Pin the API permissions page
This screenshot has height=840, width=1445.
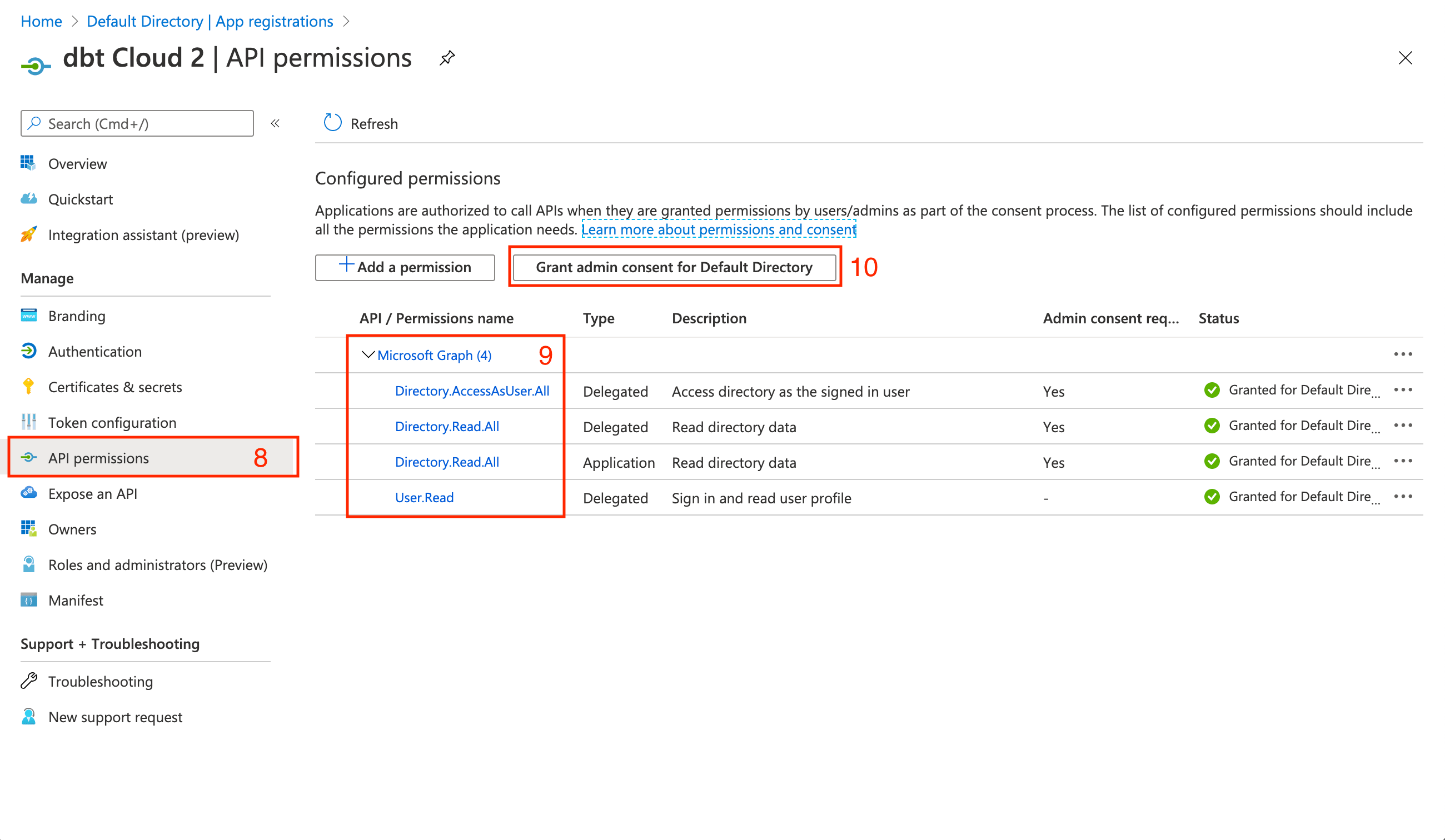click(x=447, y=57)
